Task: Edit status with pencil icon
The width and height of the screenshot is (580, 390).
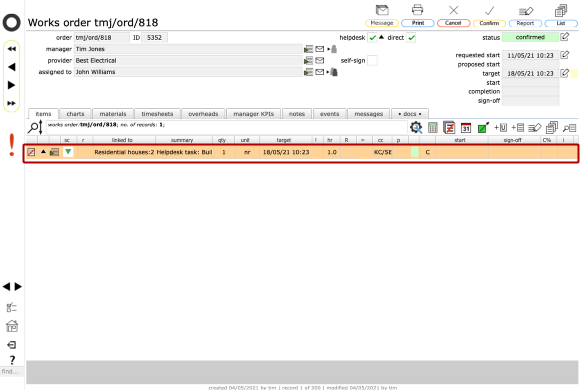Action: coord(564,37)
